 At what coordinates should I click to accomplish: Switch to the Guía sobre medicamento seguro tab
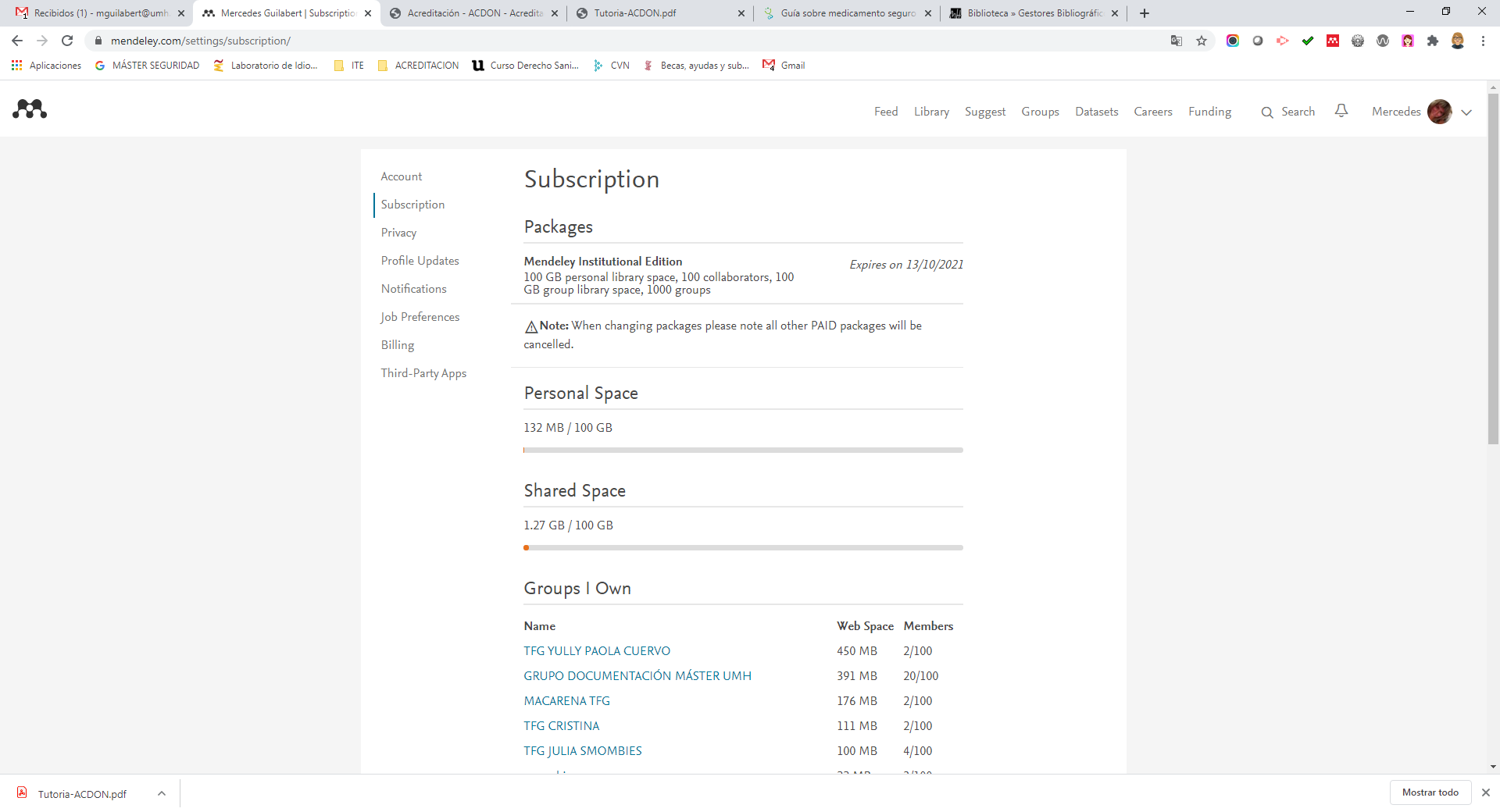(x=847, y=13)
